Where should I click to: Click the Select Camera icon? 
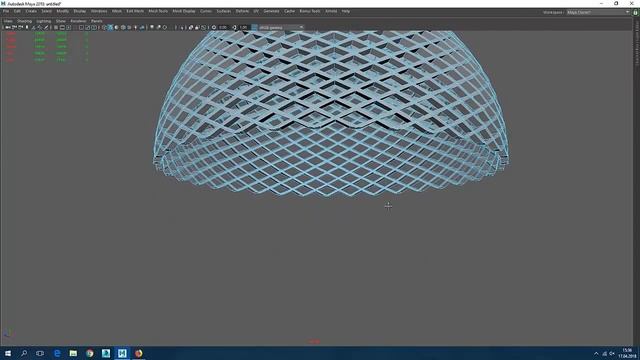(7, 27)
